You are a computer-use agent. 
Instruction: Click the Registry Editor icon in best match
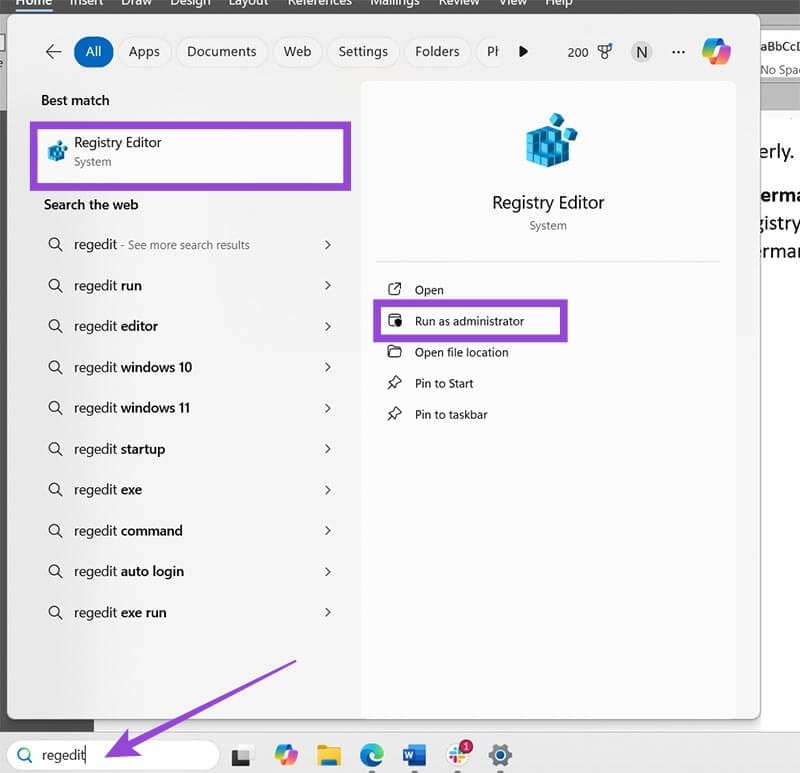57,151
